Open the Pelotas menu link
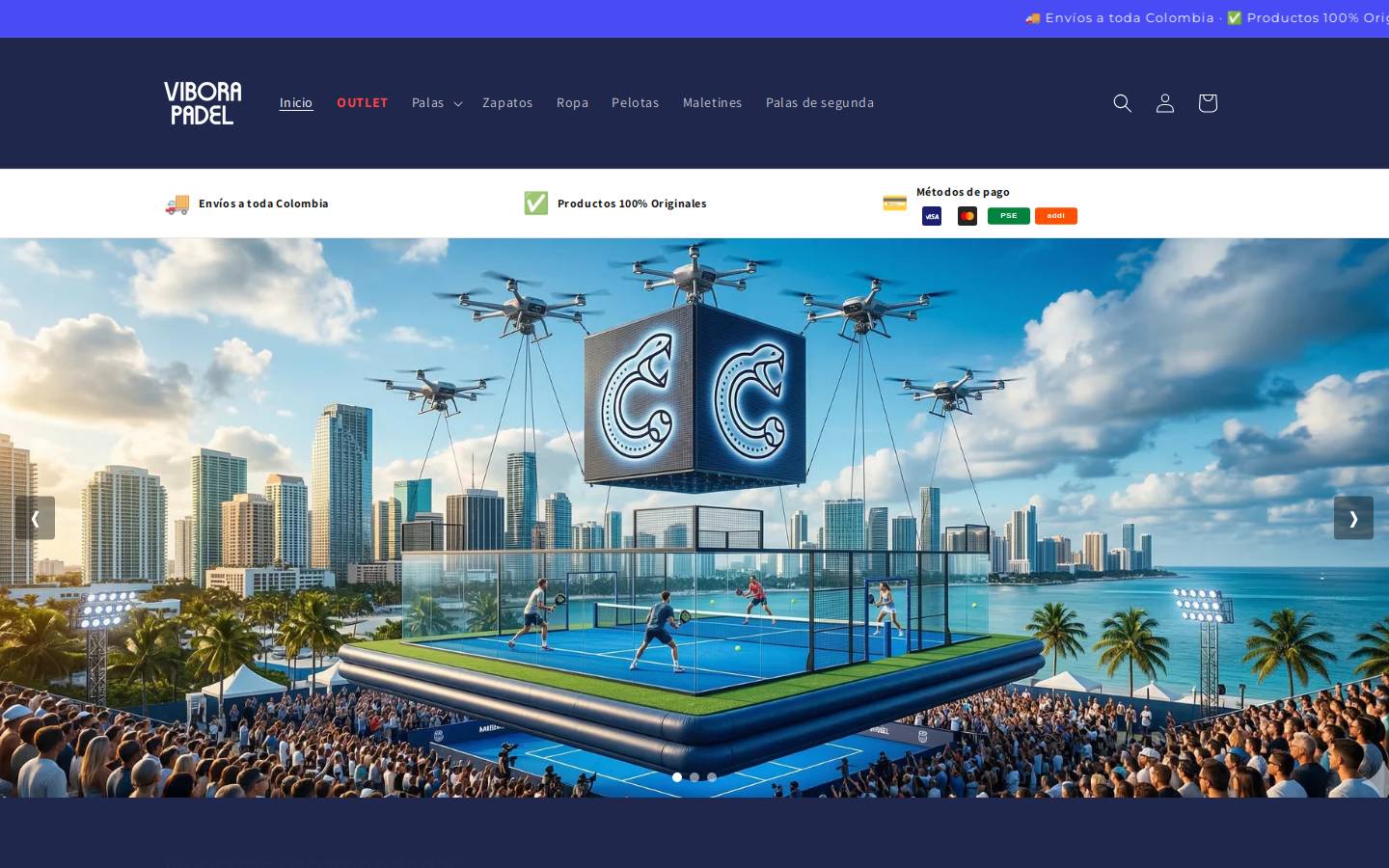Viewport: 1389px width, 868px height. point(636,103)
